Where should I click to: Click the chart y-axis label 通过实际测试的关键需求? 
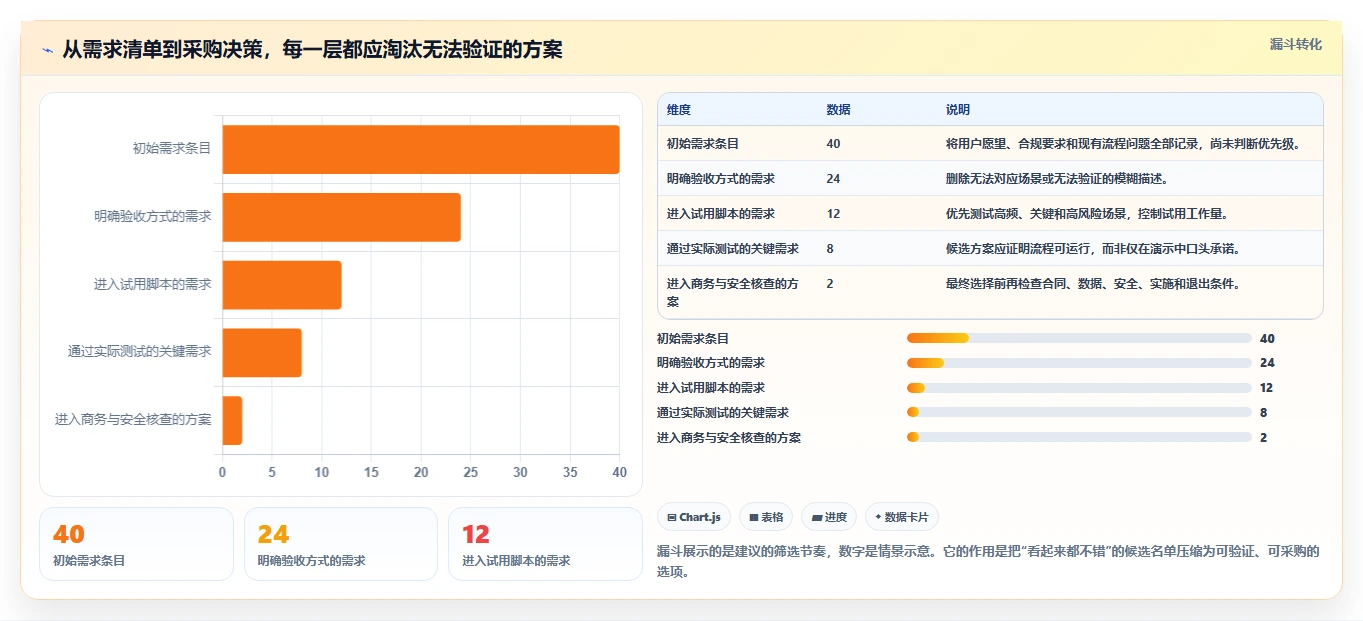pyautogui.click(x=140, y=352)
